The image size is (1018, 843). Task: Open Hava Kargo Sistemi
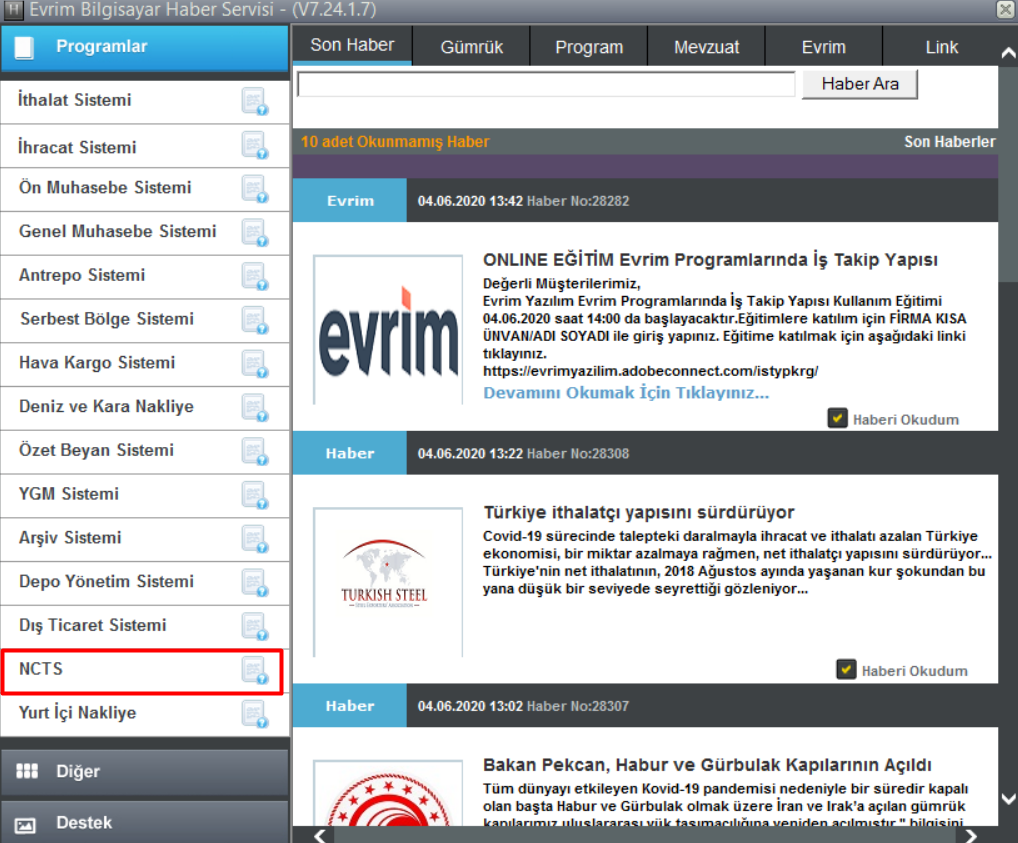pyautogui.click(x=144, y=364)
